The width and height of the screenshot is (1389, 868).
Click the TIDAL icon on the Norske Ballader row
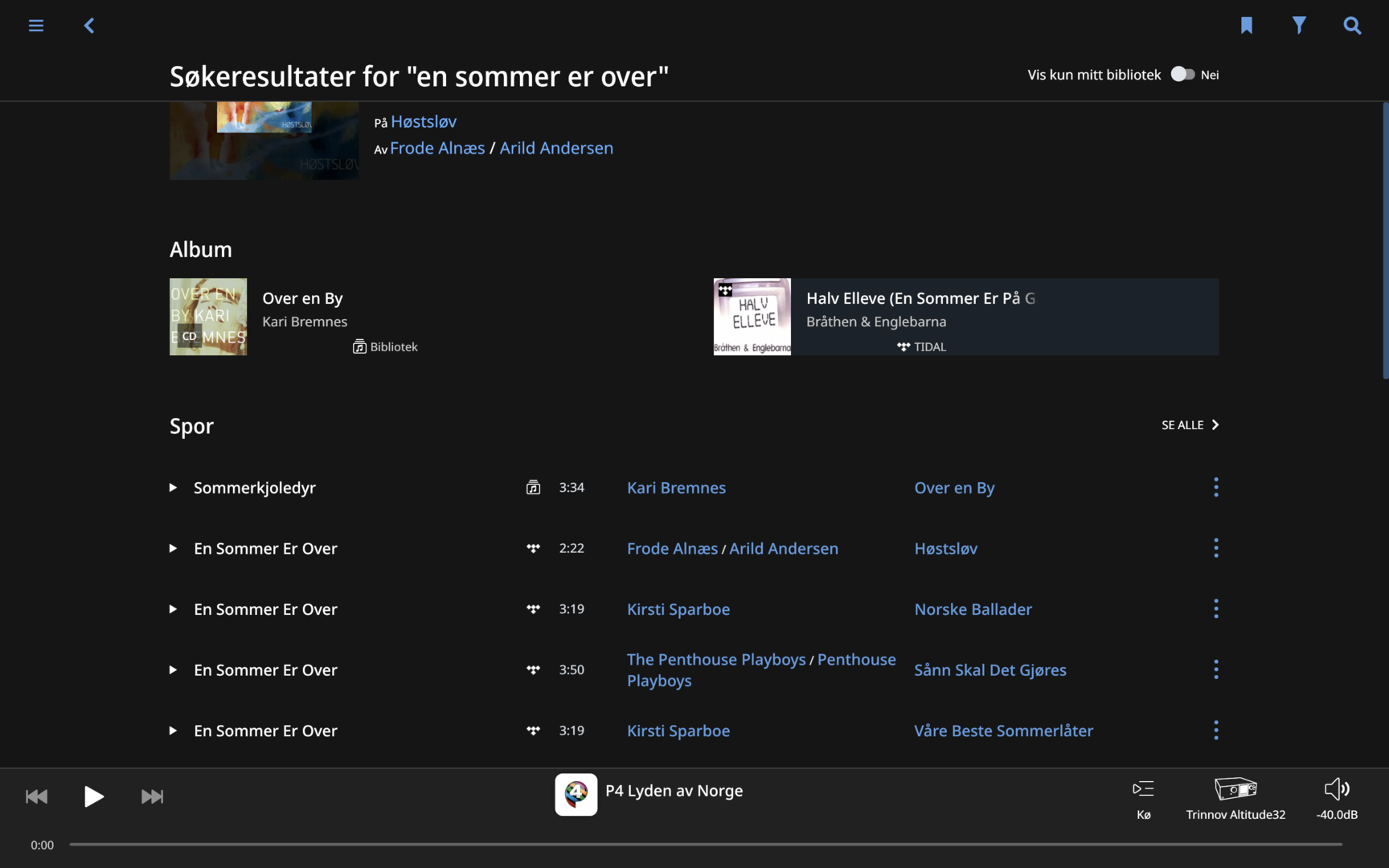pyautogui.click(x=533, y=609)
